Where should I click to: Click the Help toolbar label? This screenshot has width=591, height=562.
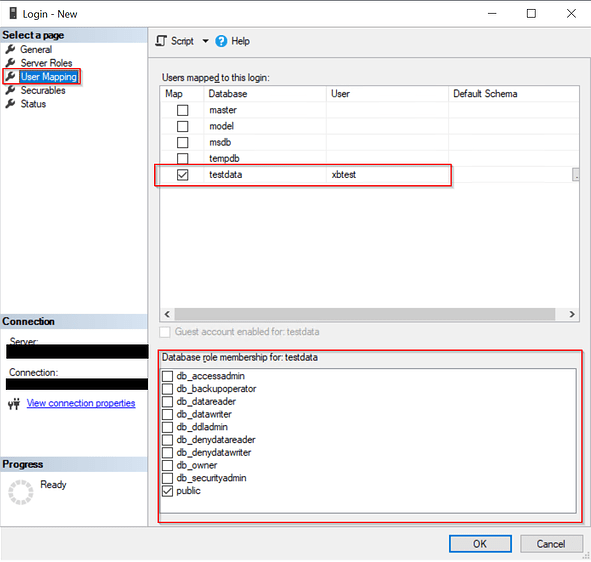tap(240, 41)
